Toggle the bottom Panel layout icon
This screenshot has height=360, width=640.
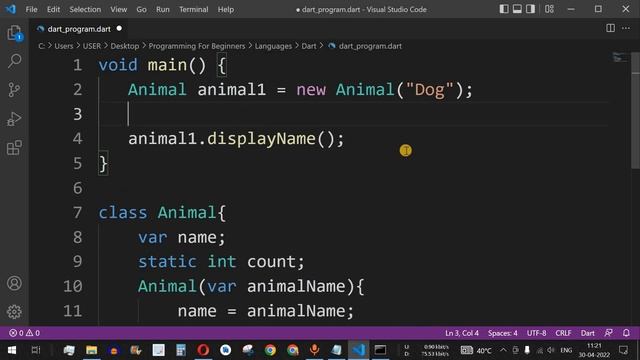pos(517,9)
